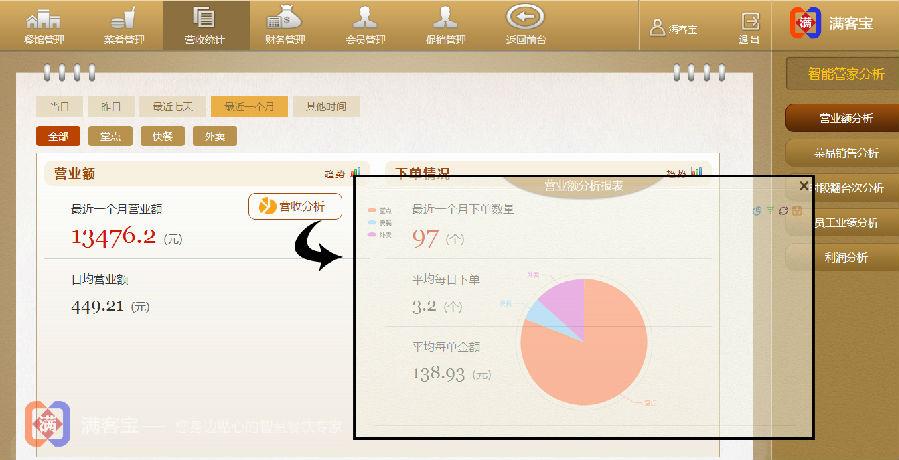
Task: Select the 营收统计 revenue statistics icon
Action: [x=205, y=25]
